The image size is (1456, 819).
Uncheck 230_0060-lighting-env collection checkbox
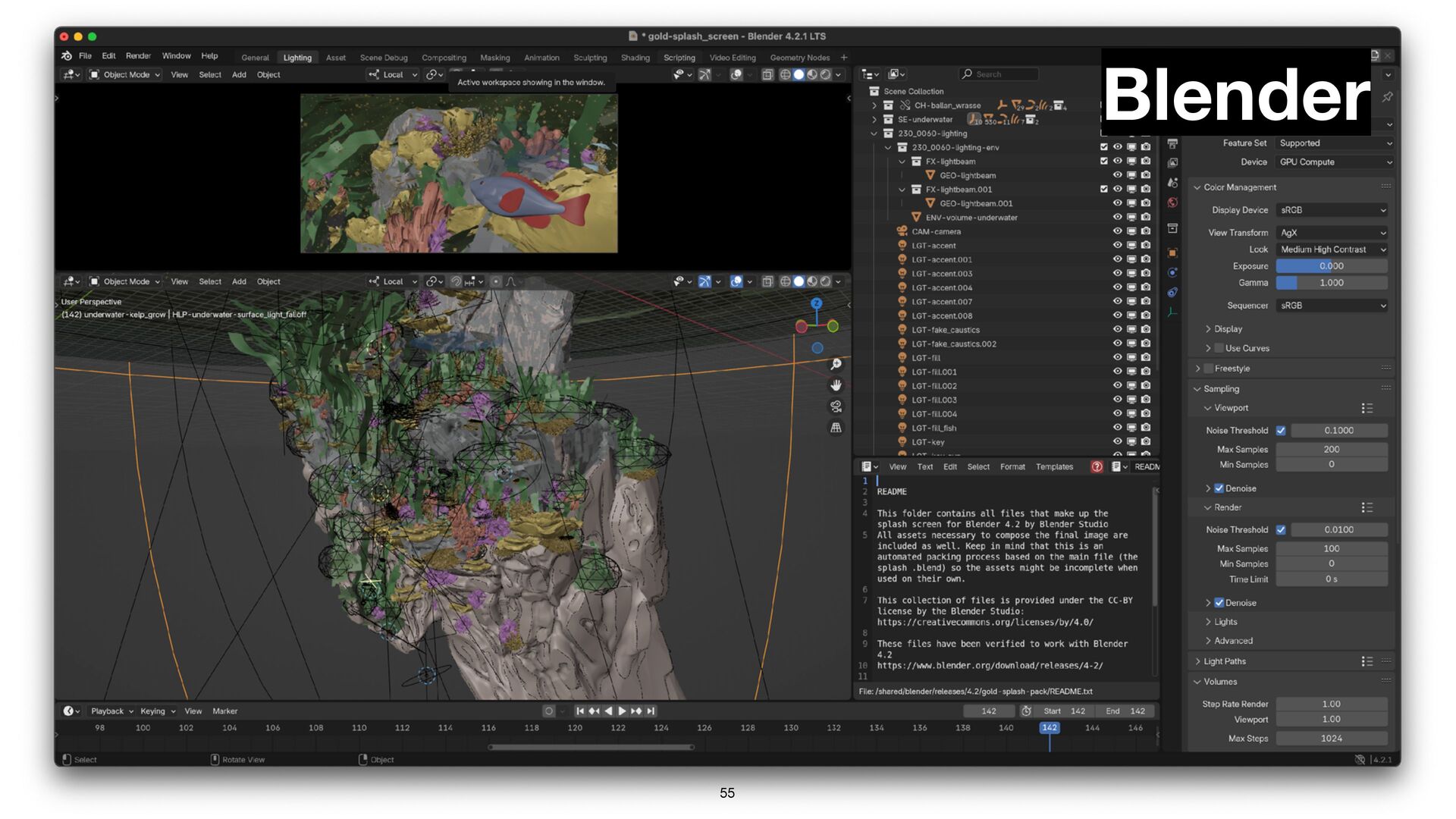[1104, 147]
